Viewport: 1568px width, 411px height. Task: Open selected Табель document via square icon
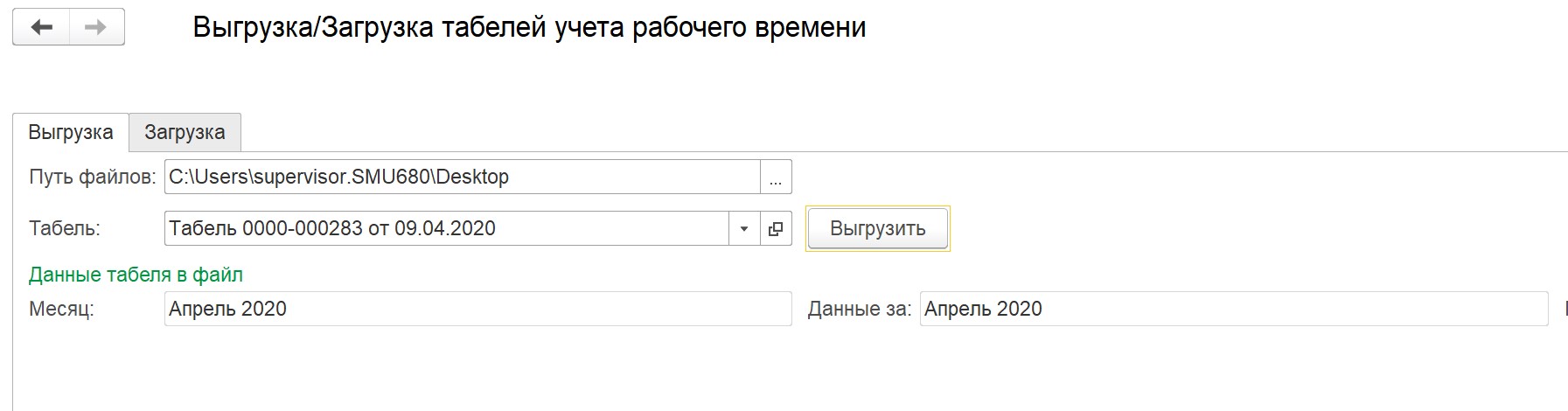[x=776, y=229]
